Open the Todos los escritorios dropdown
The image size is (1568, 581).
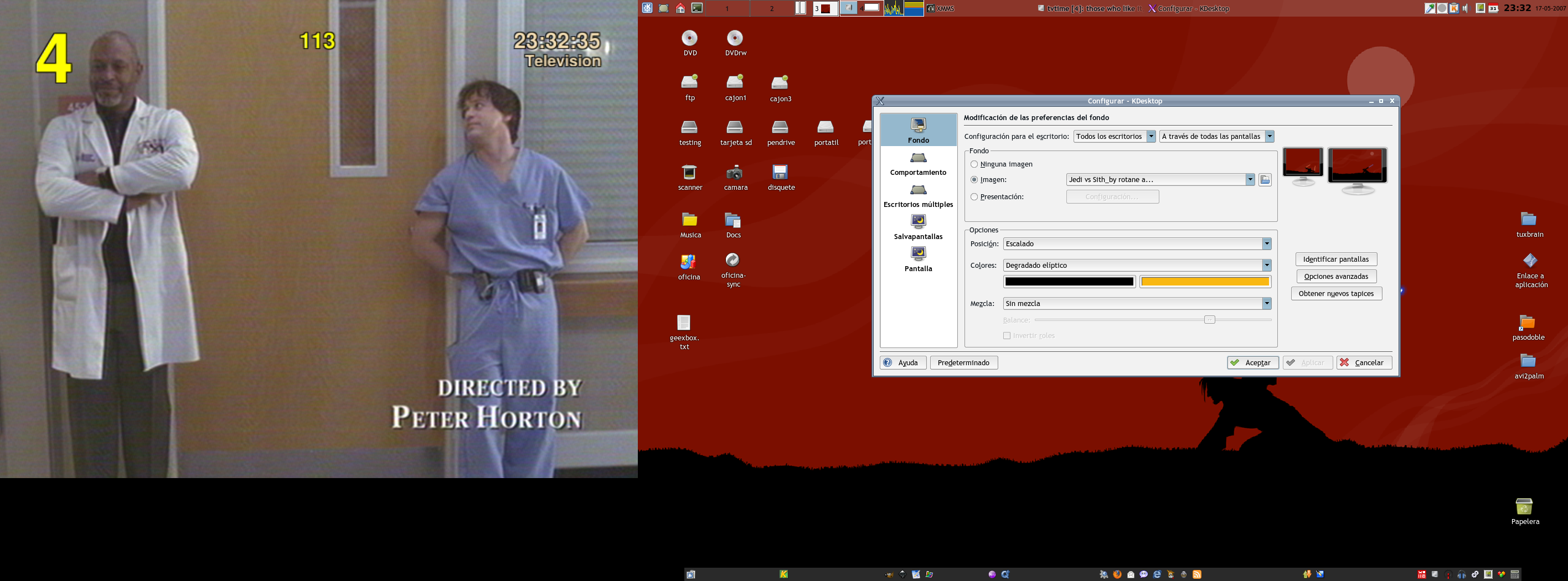click(1114, 136)
